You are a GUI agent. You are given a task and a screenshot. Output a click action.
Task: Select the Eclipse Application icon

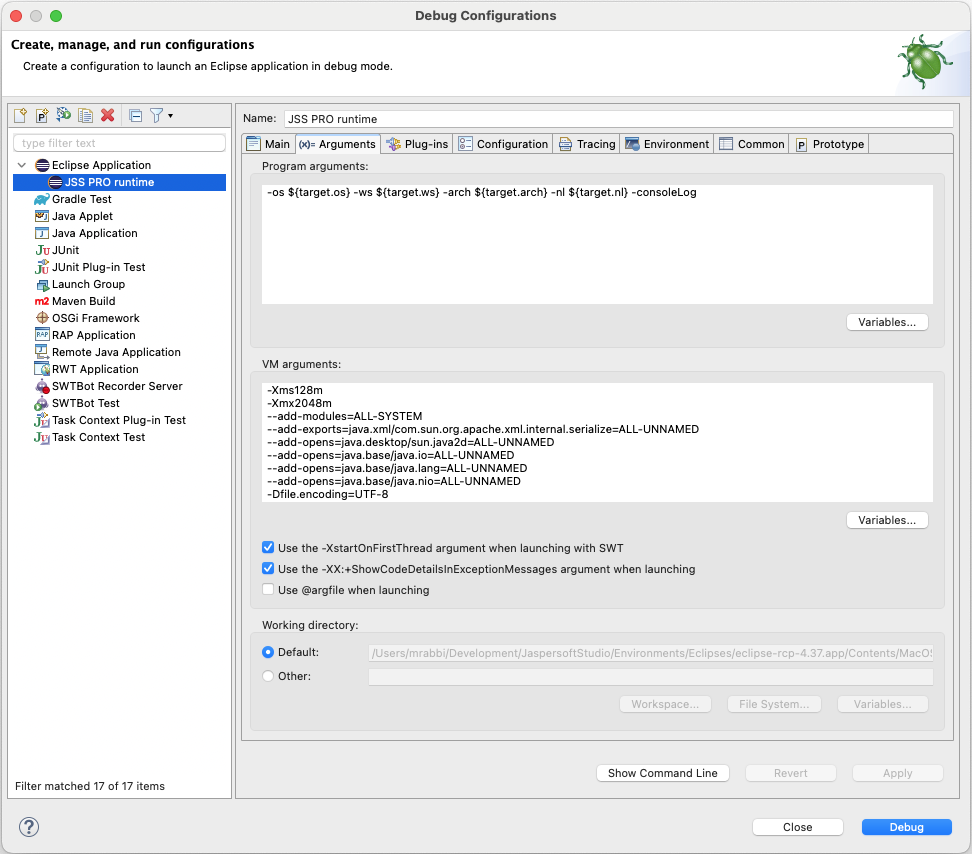pyautogui.click(x=42, y=165)
